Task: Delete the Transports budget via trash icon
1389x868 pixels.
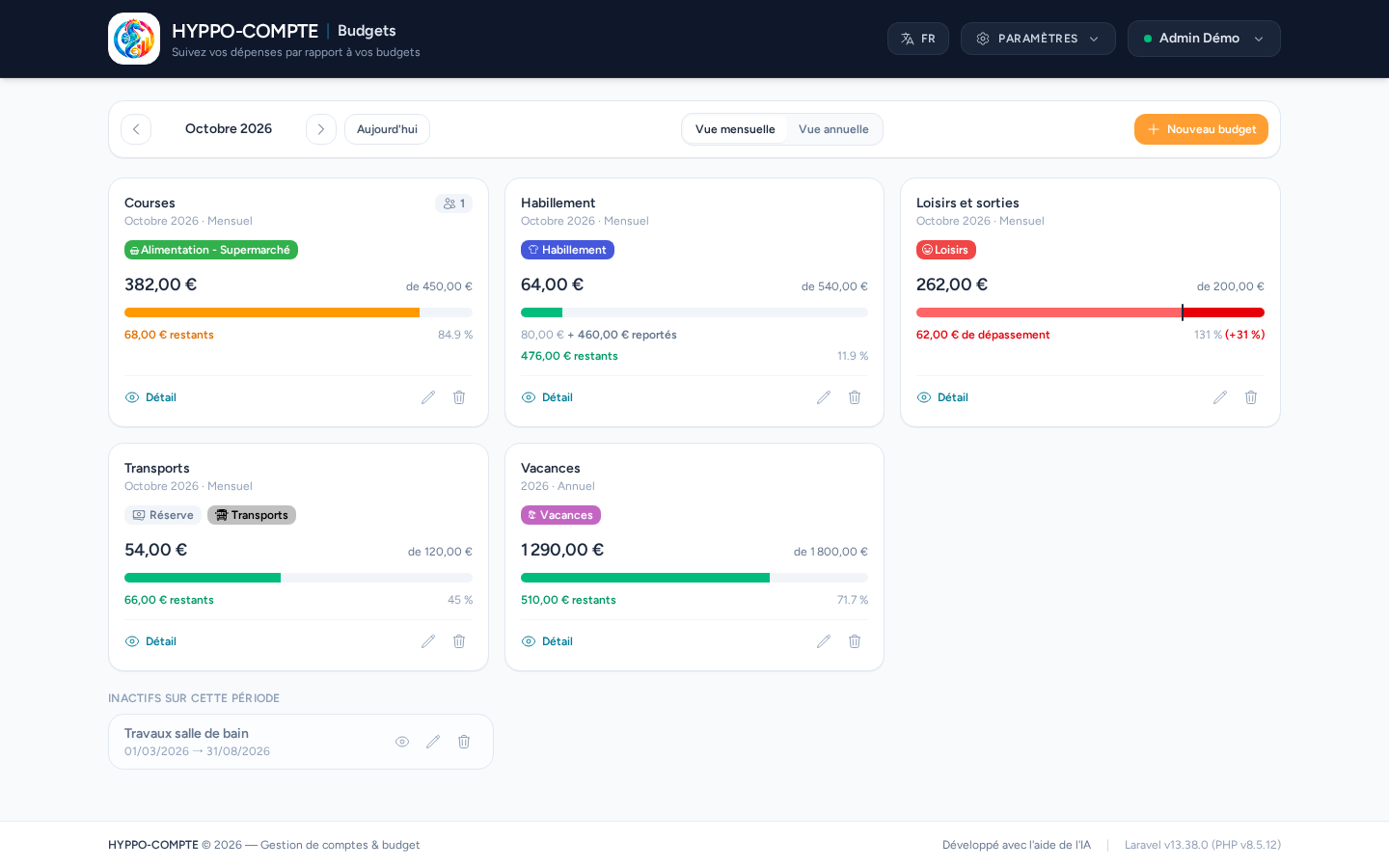Action: (459, 641)
